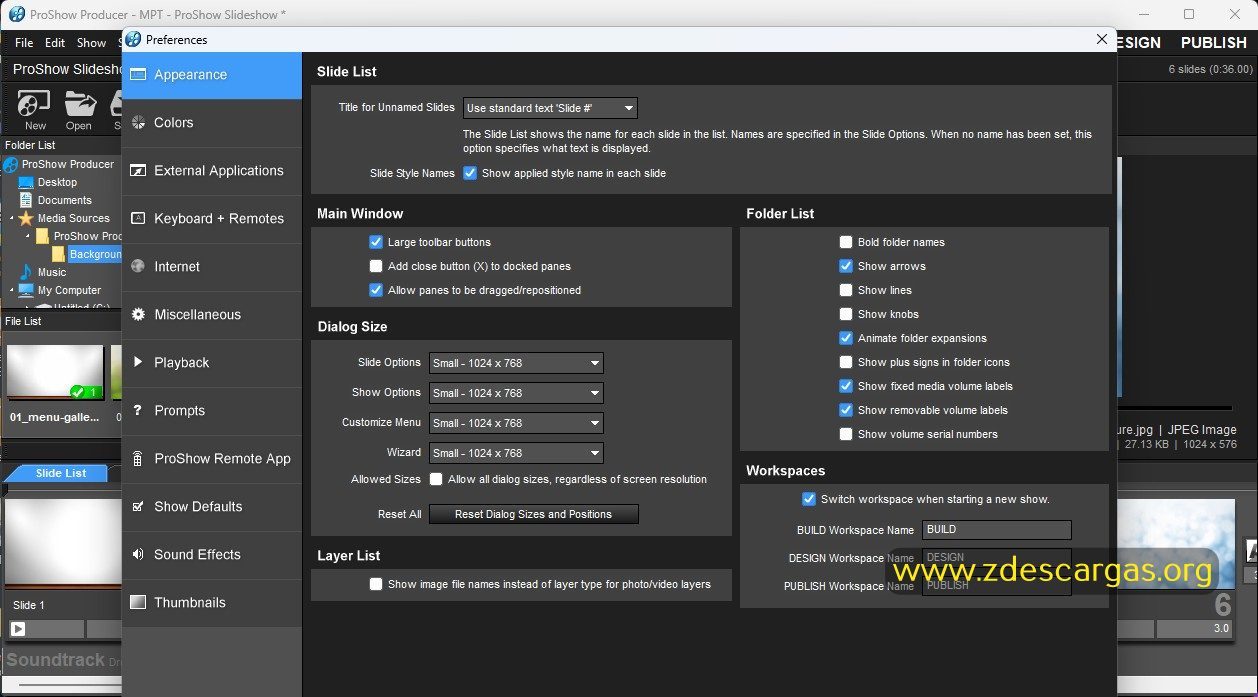Click the External Applications window icon
The image size is (1258, 697).
point(138,171)
